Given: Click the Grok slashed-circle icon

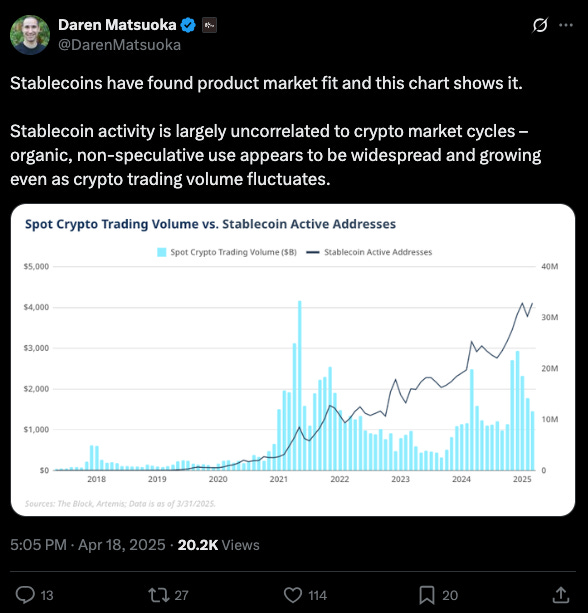Looking at the screenshot, I should pyautogui.click(x=540, y=25).
